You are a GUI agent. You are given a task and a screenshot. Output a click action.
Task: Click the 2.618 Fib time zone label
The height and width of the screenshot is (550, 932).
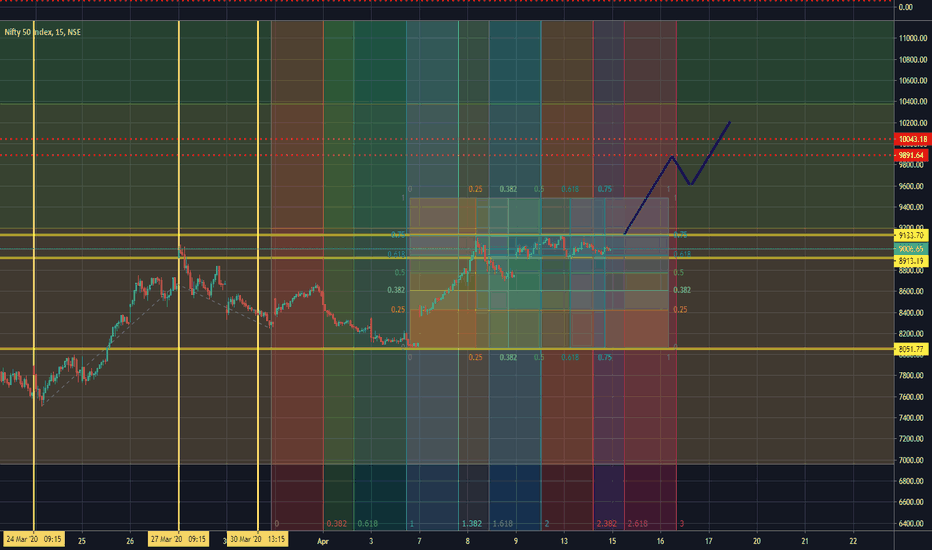[x=638, y=524]
